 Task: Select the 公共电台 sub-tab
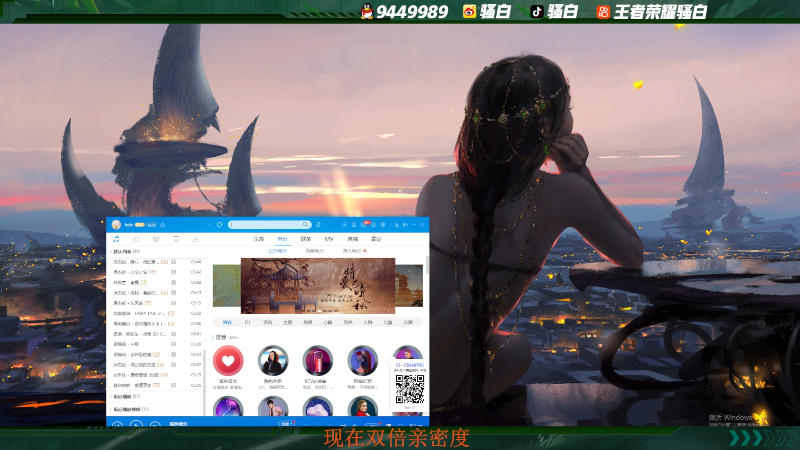[278, 251]
